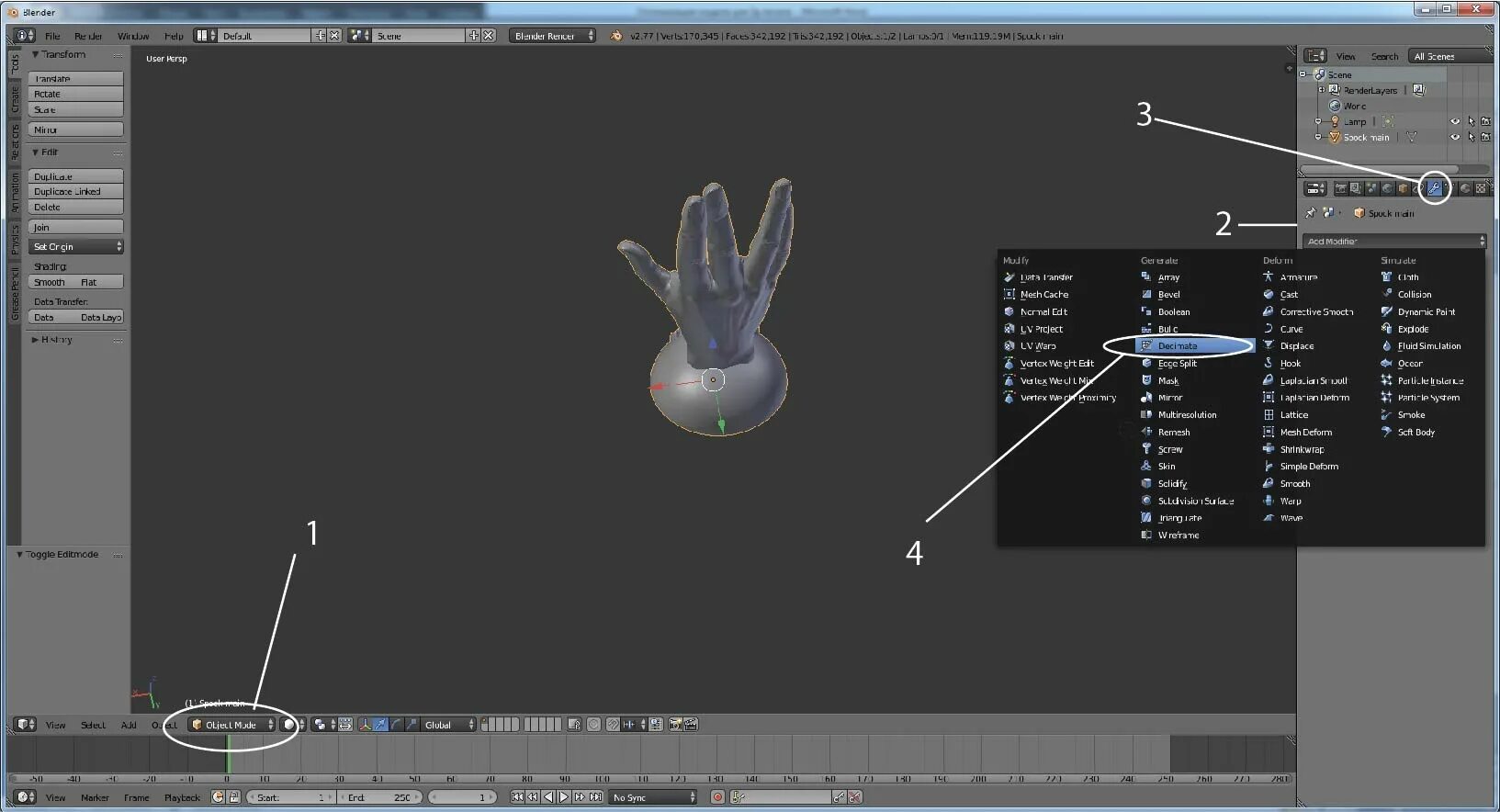The width and height of the screenshot is (1500, 812).
Task: Jump to the last frame in timeline
Action: tap(595, 797)
